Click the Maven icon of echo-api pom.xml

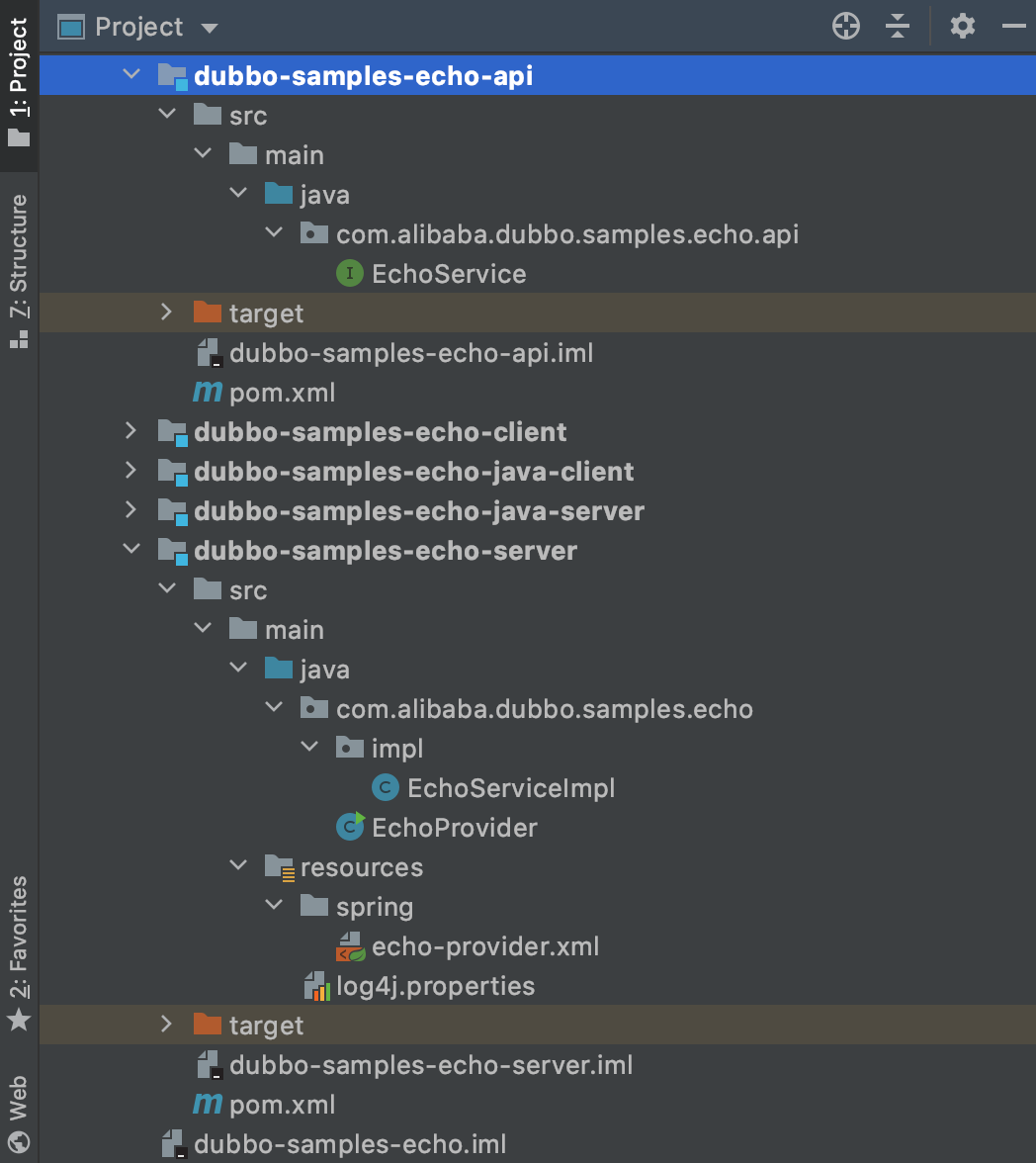pyautogui.click(x=208, y=393)
